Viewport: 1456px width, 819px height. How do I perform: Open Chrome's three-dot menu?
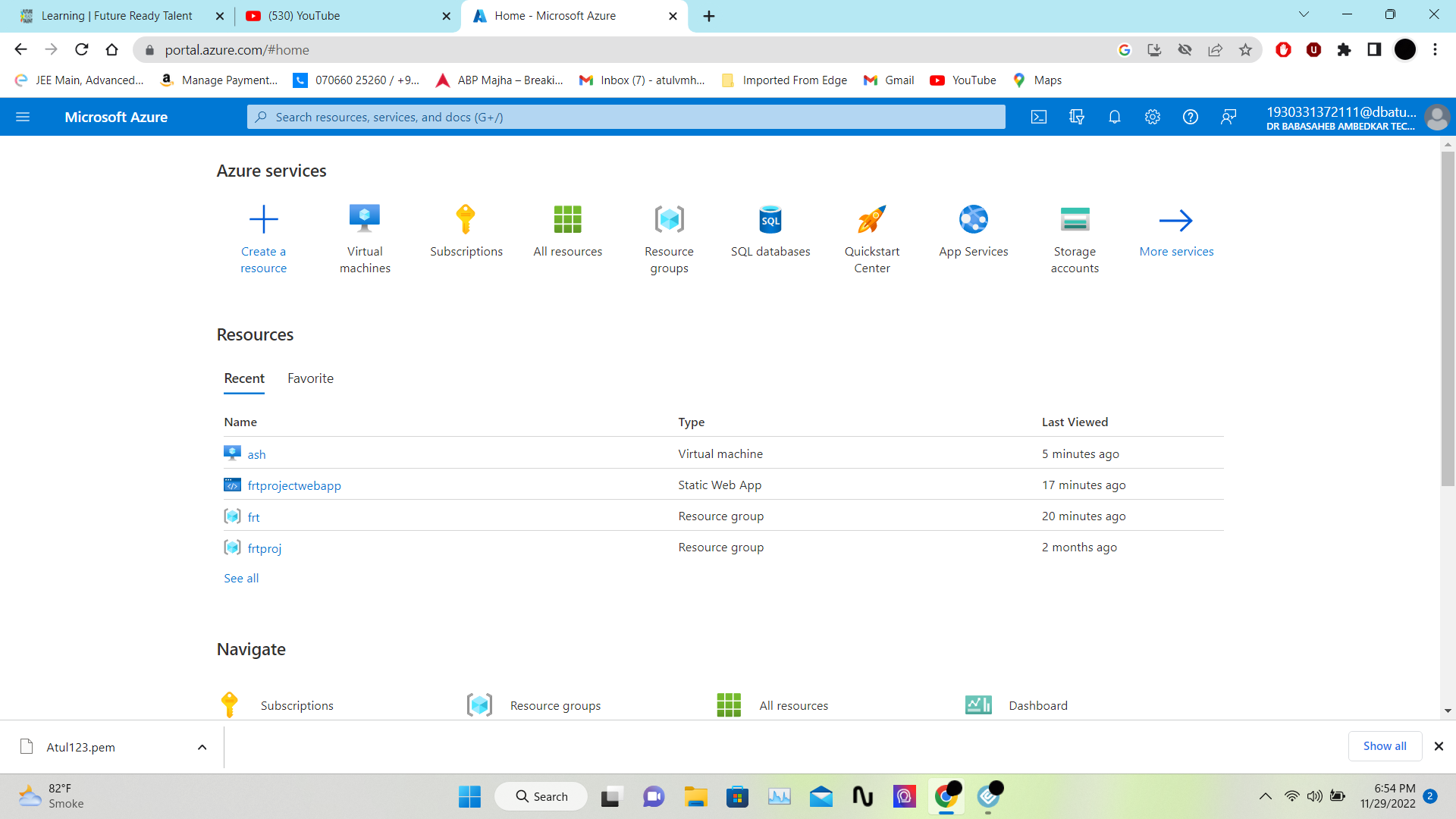coord(1435,49)
